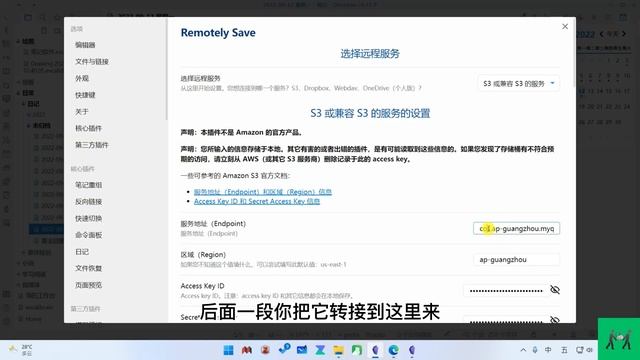Open the 编辑器 settings tab
Viewport: 640px width, 360px height.
tap(85, 45)
